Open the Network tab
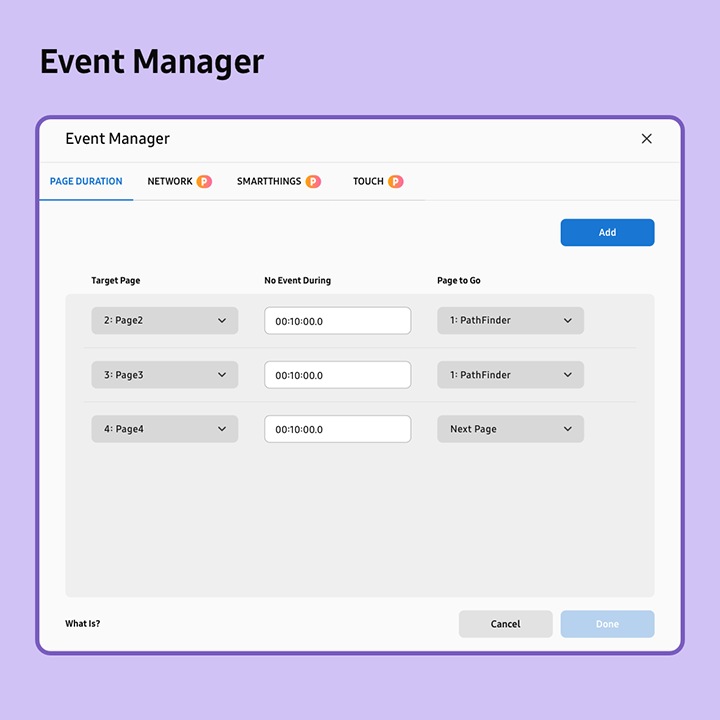 click(x=170, y=182)
